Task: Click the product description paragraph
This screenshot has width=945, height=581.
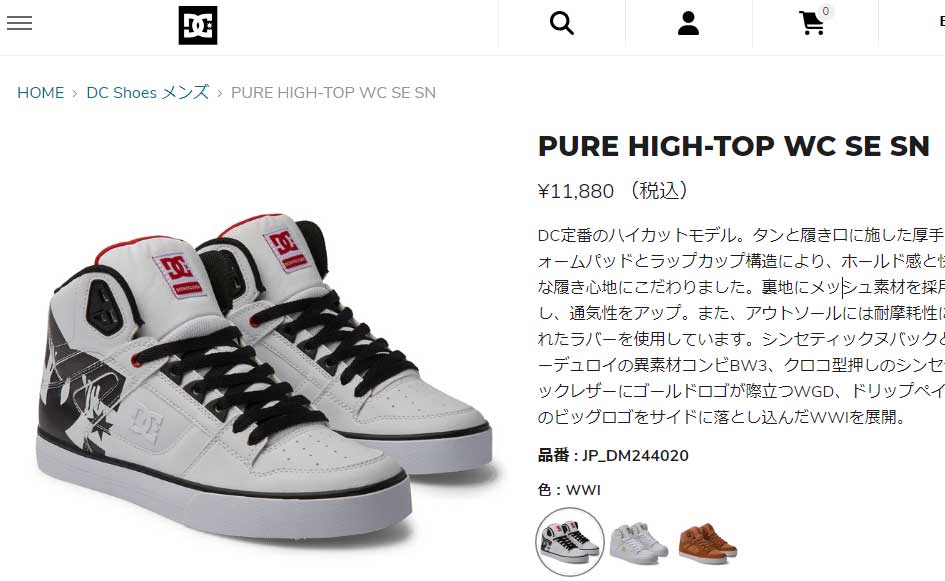Action: (x=741, y=325)
